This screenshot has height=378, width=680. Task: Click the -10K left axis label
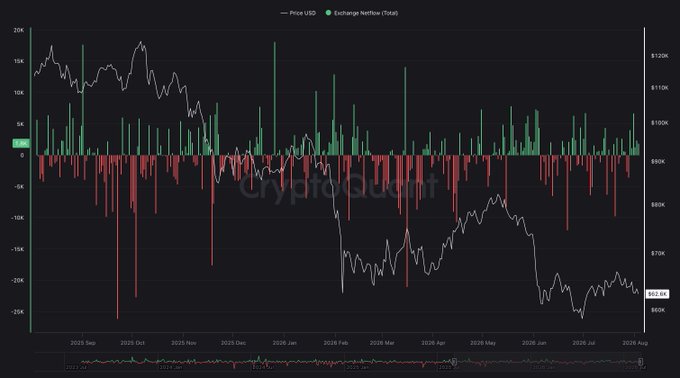pyautogui.click(x=18, y=218)
